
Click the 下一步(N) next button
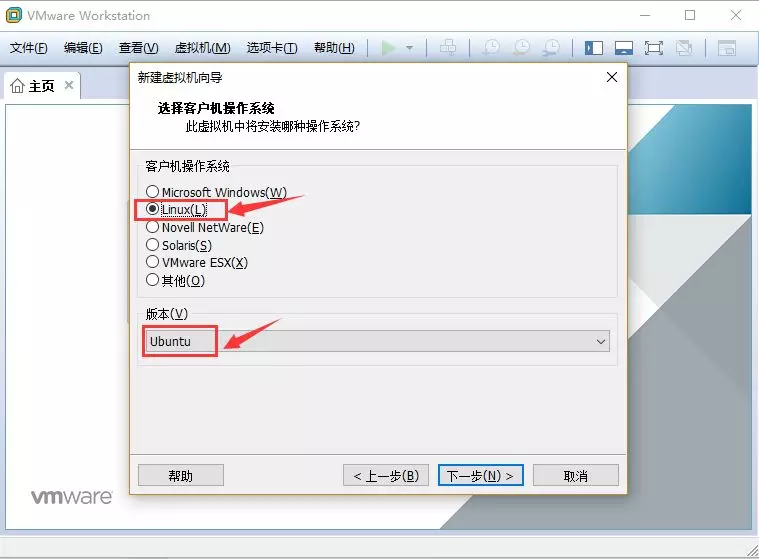[481, 475]
